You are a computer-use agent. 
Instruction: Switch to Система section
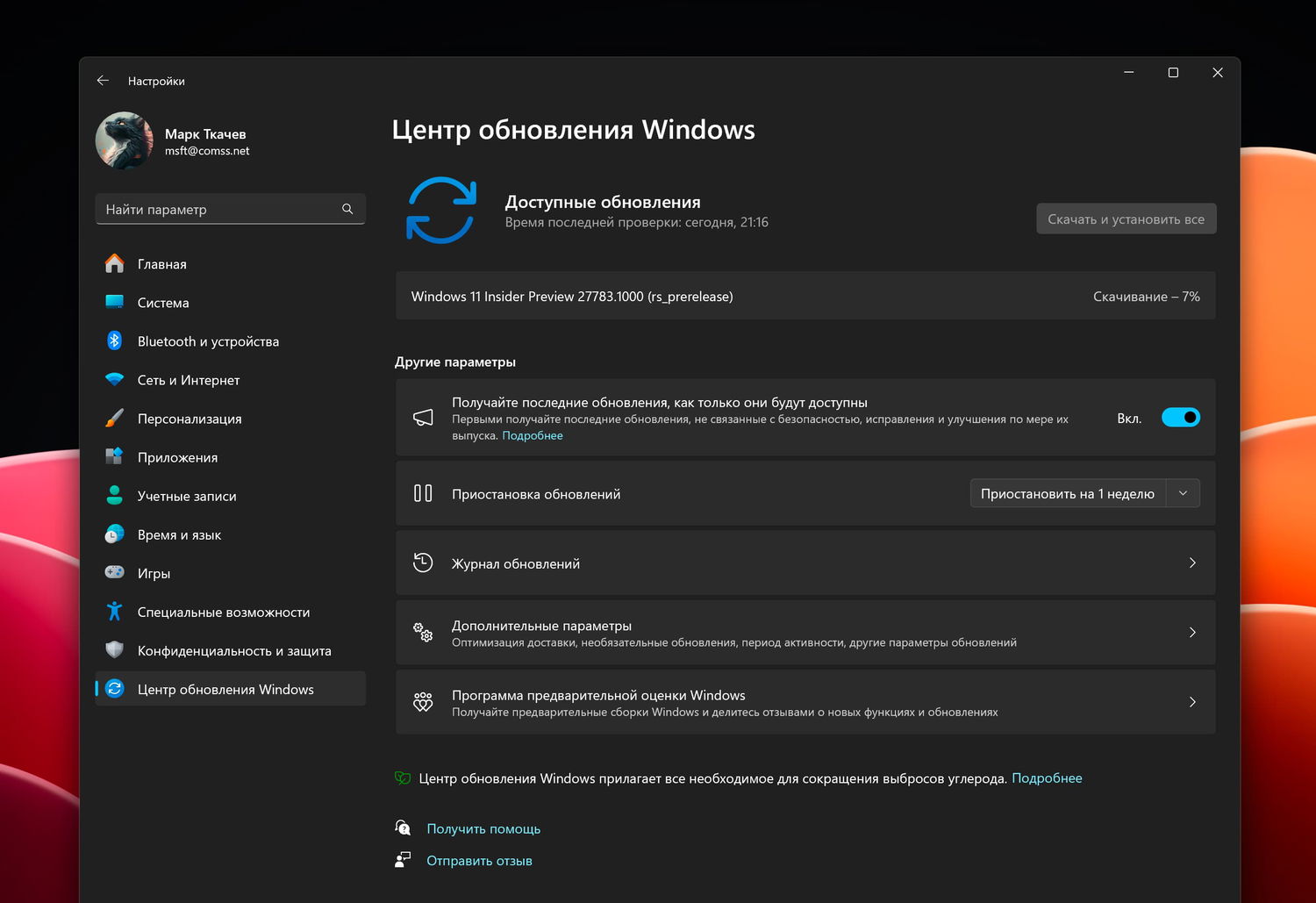point(163,302)
